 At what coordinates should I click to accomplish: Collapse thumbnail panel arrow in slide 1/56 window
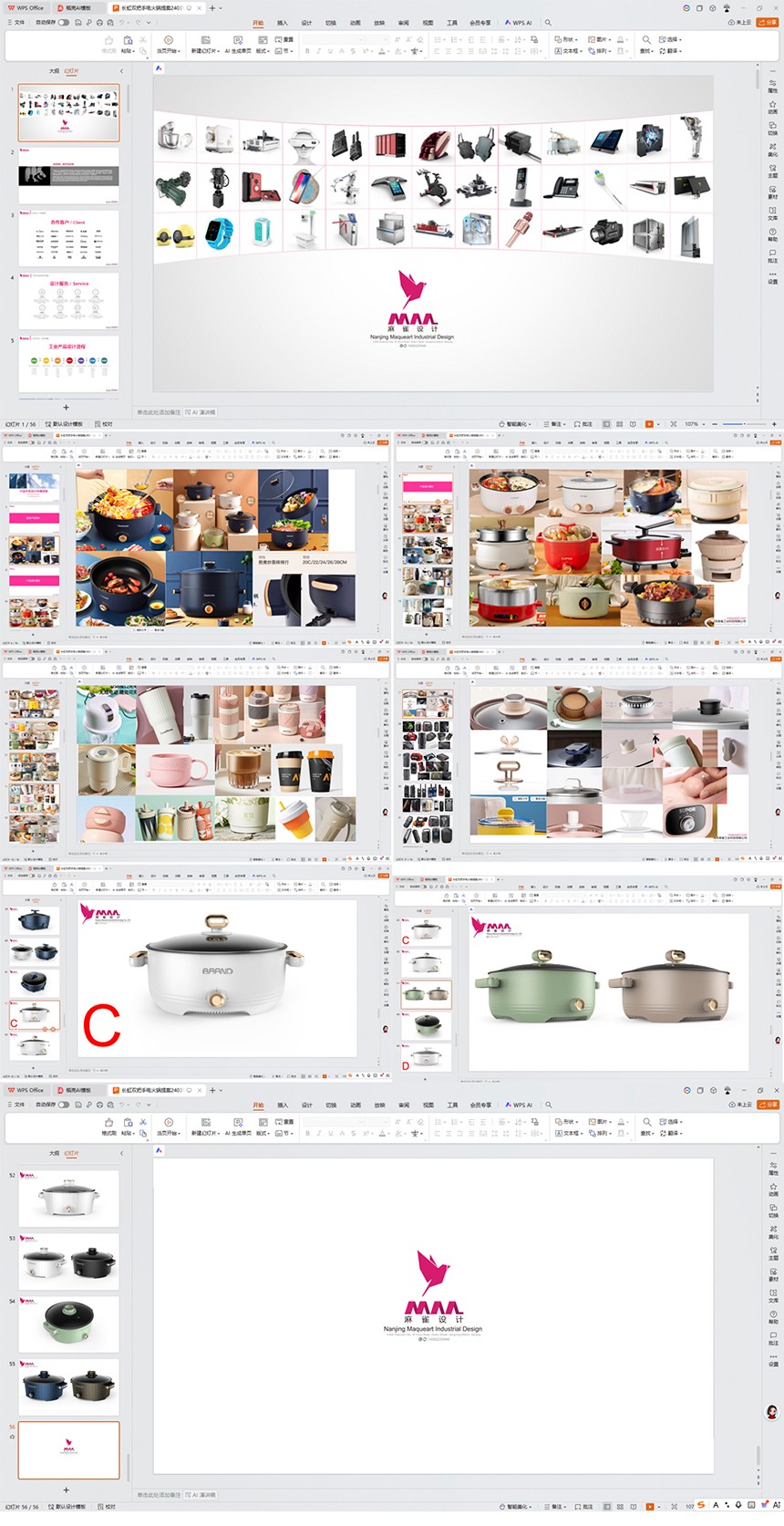[121, 70]
